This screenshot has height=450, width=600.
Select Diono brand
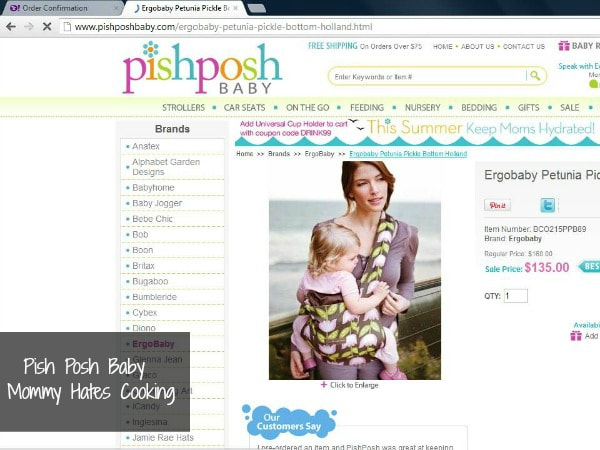[143, 328]
